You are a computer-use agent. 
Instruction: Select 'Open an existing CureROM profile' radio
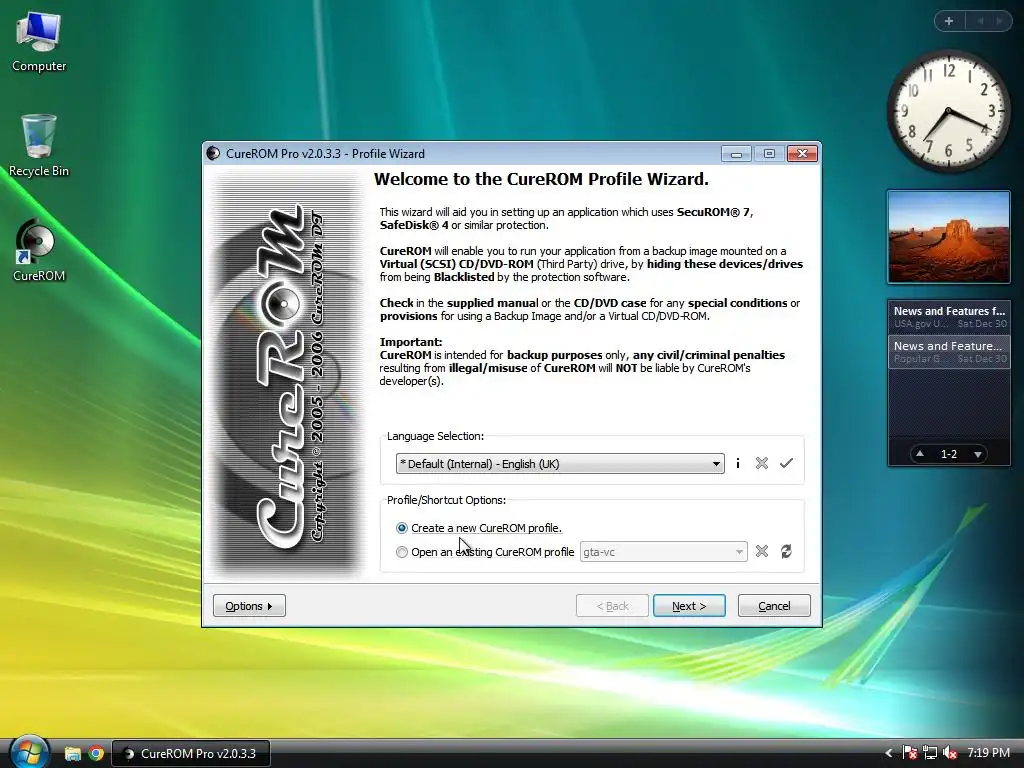tap(402, 552)
